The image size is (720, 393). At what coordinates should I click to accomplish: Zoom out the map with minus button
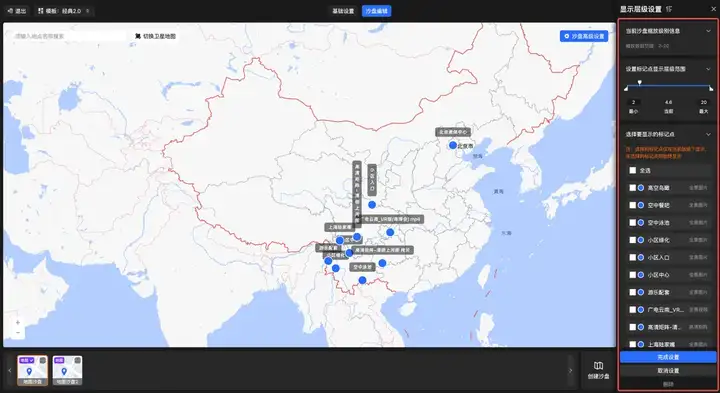18,333
